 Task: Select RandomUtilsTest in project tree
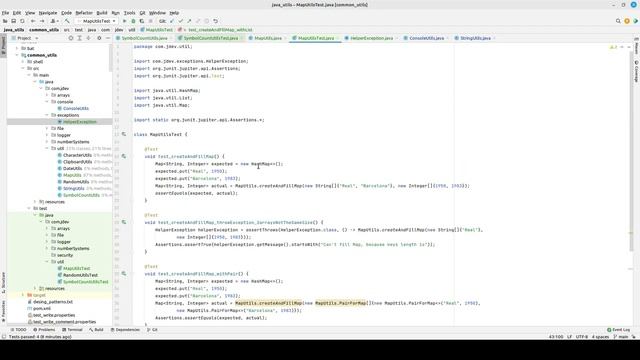[x=80, y=275]
